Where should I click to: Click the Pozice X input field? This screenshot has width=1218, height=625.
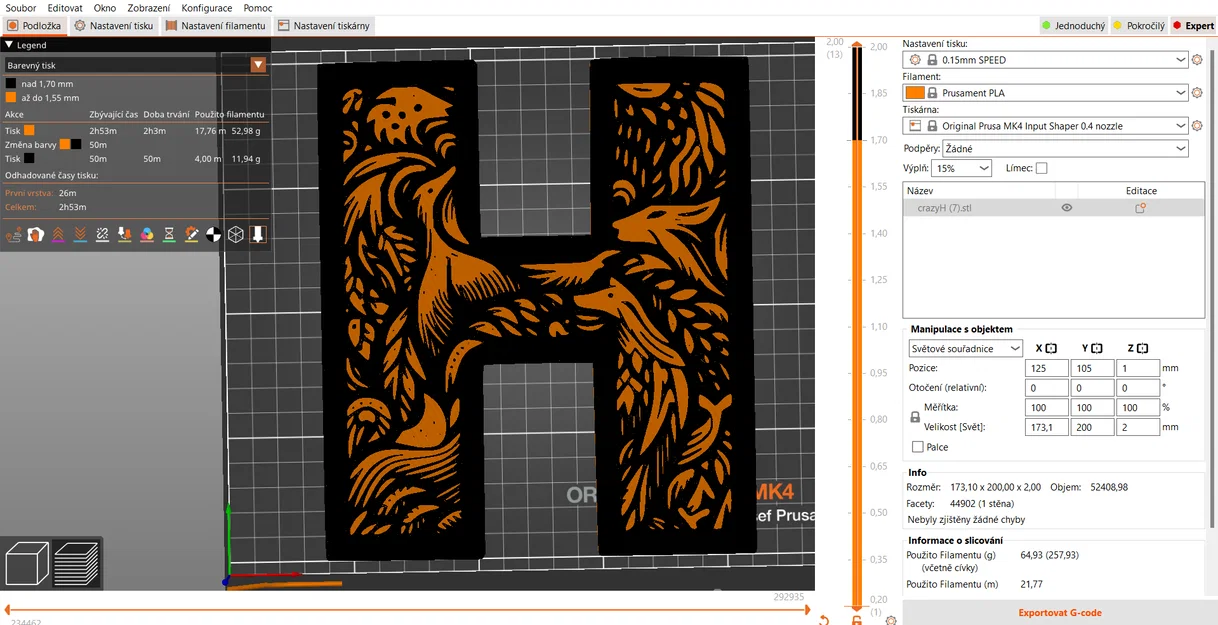pyautogui.click(x=1047, y=368)
